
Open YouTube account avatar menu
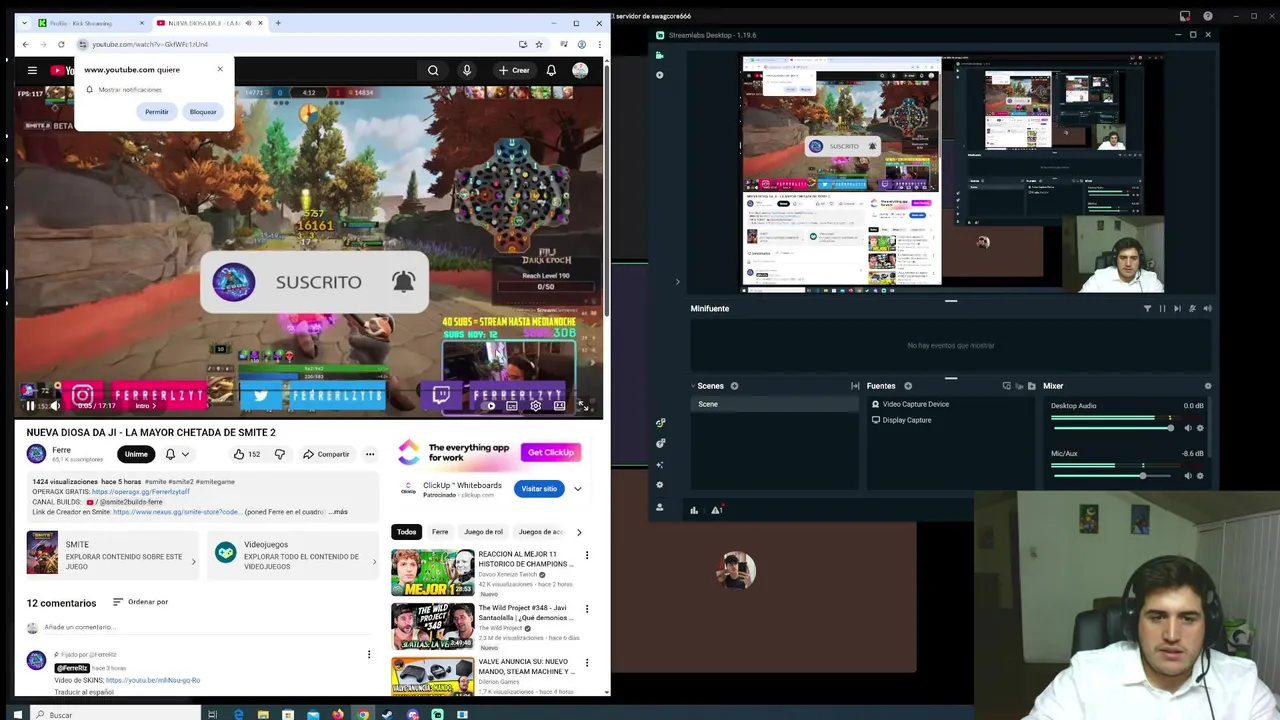point(580,70)
